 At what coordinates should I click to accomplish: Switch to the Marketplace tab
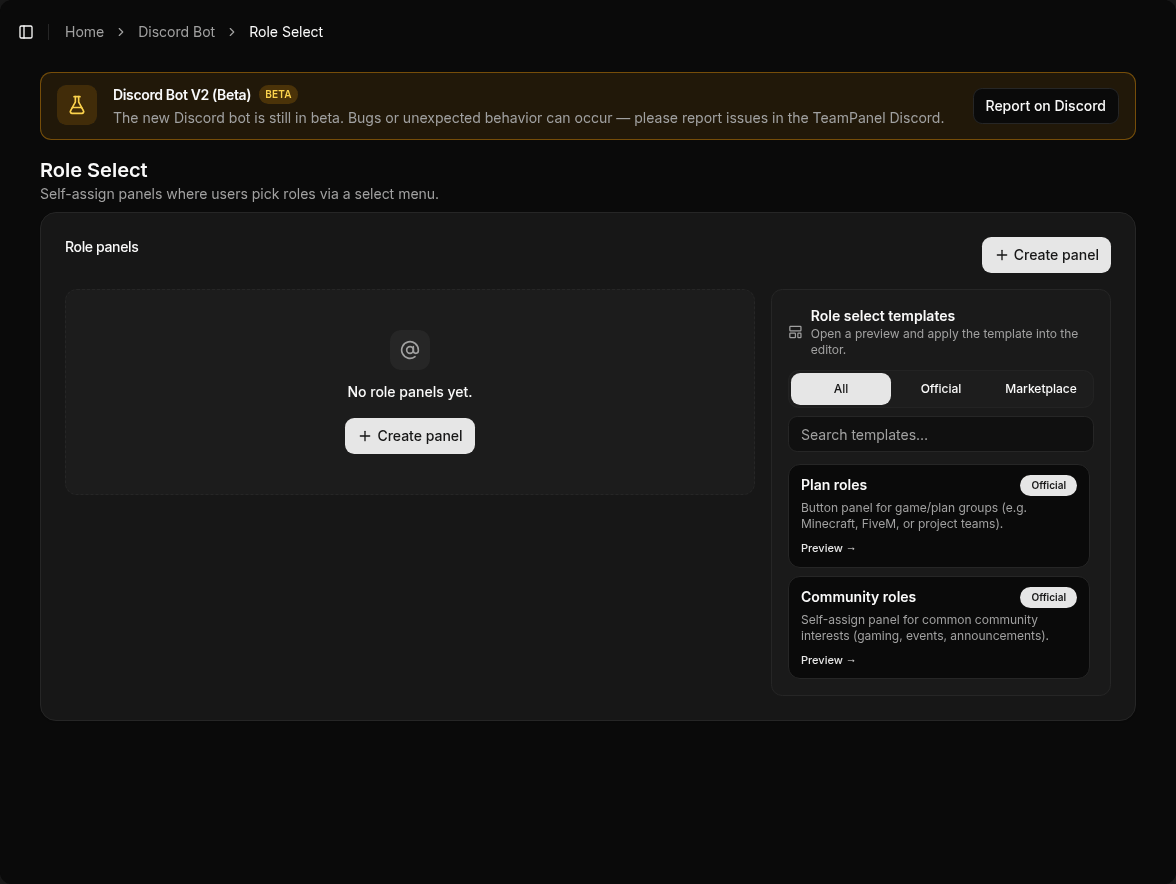tap(1040, 388)
